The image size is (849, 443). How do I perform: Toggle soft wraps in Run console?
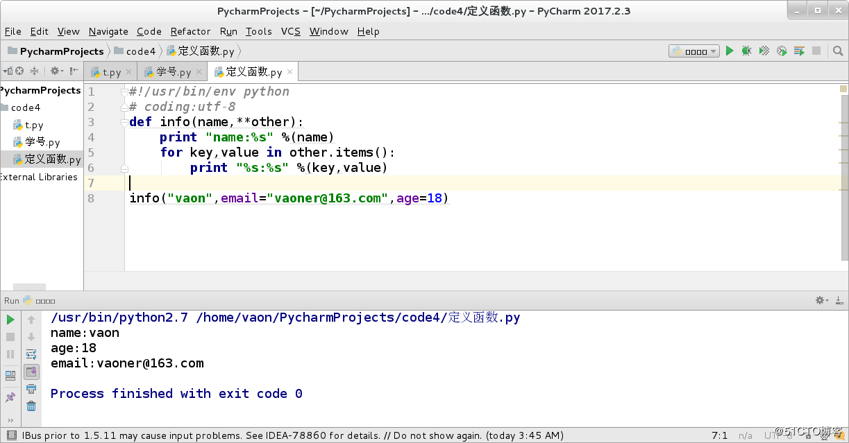click(31, 354)
